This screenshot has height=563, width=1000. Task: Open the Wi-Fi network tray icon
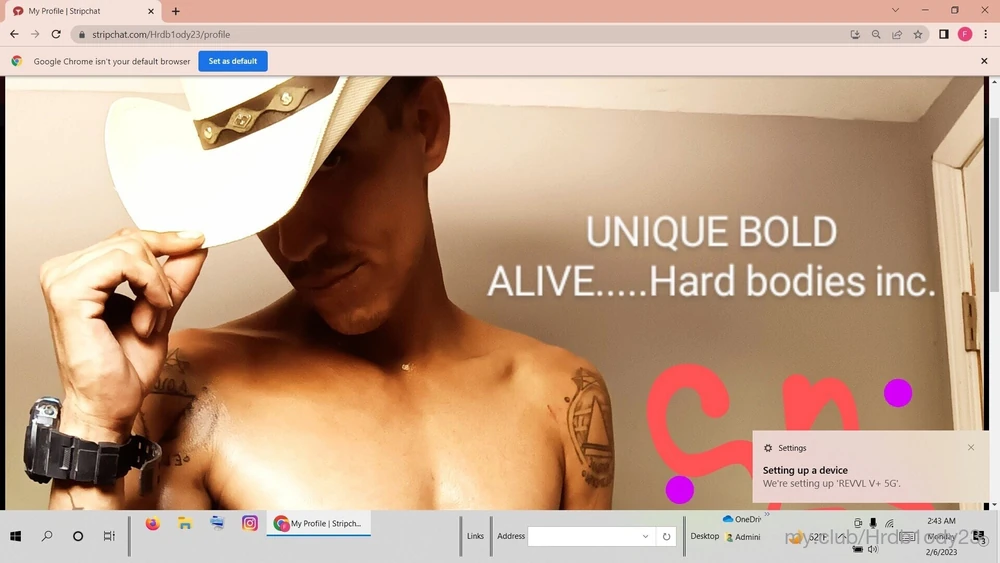pos(890,523)
